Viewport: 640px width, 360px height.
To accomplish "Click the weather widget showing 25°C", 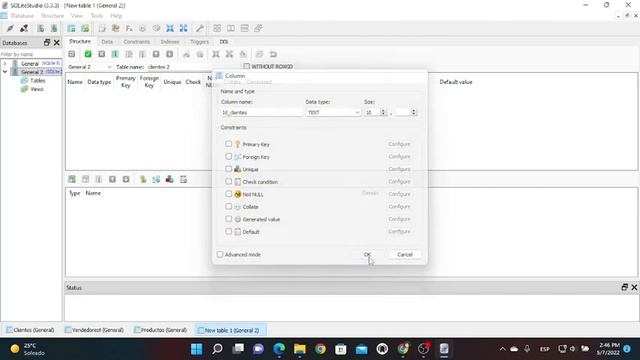I will tap(28, 349).
